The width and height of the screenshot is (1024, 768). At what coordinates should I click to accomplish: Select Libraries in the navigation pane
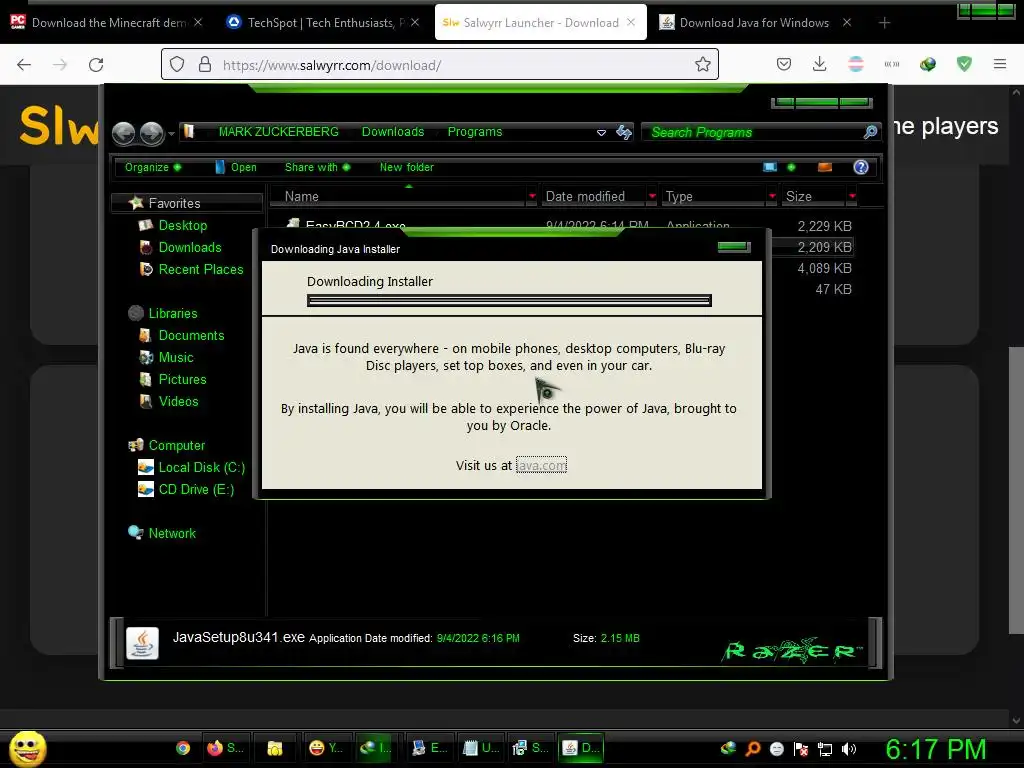[172, 313]
